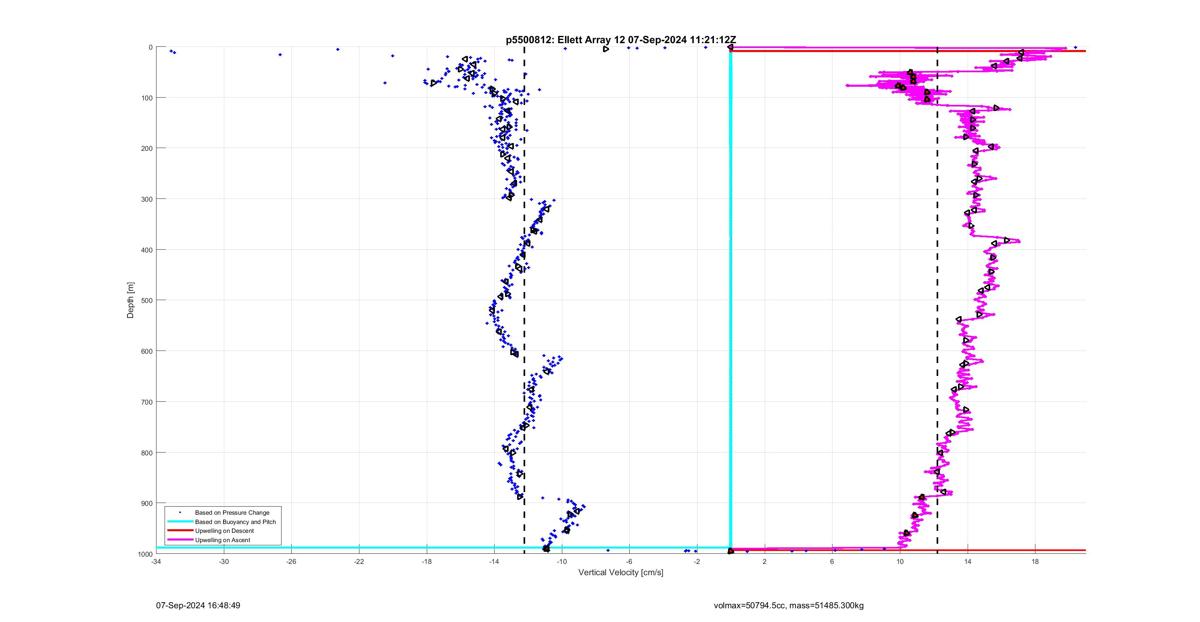Click the x-axis tick label '-14'
Screen dimensions: 1200x622
(494, 562)
